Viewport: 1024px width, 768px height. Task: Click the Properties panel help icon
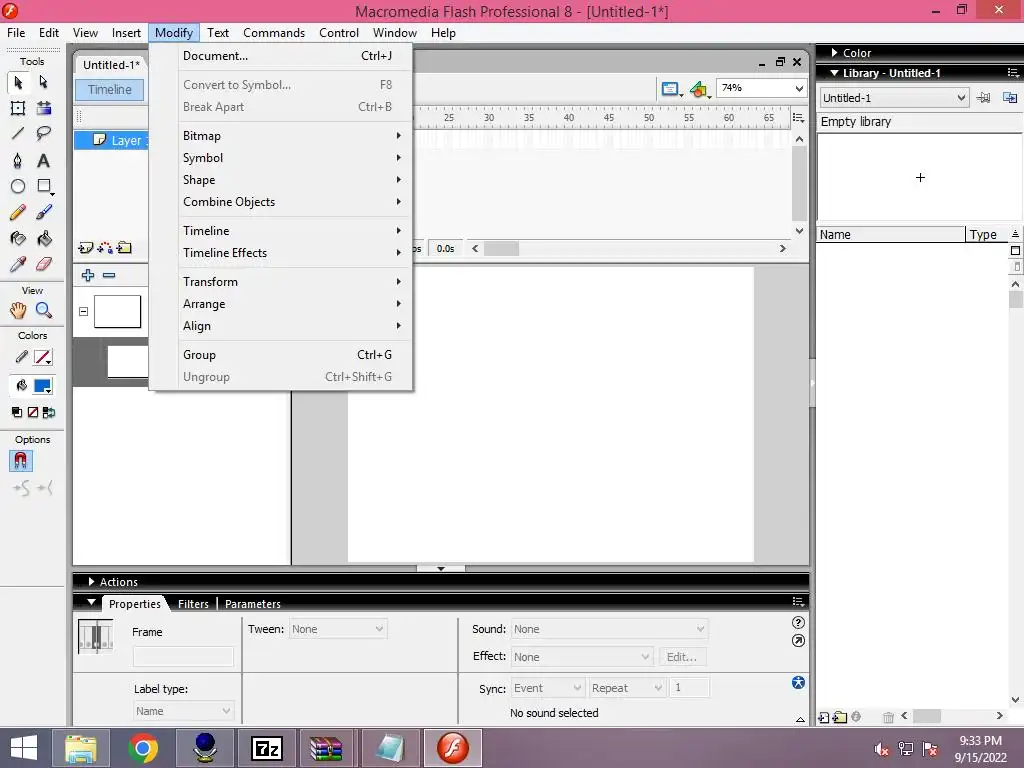(798, 622)
